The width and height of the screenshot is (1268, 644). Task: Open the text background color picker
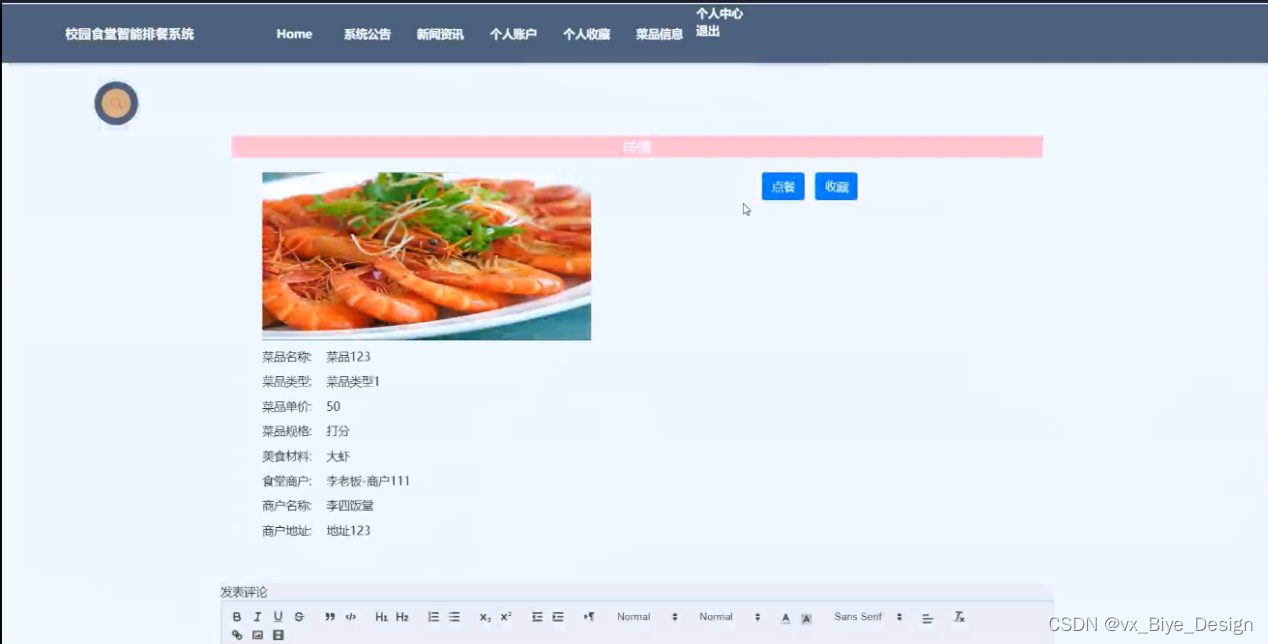[x=806, y=618]
